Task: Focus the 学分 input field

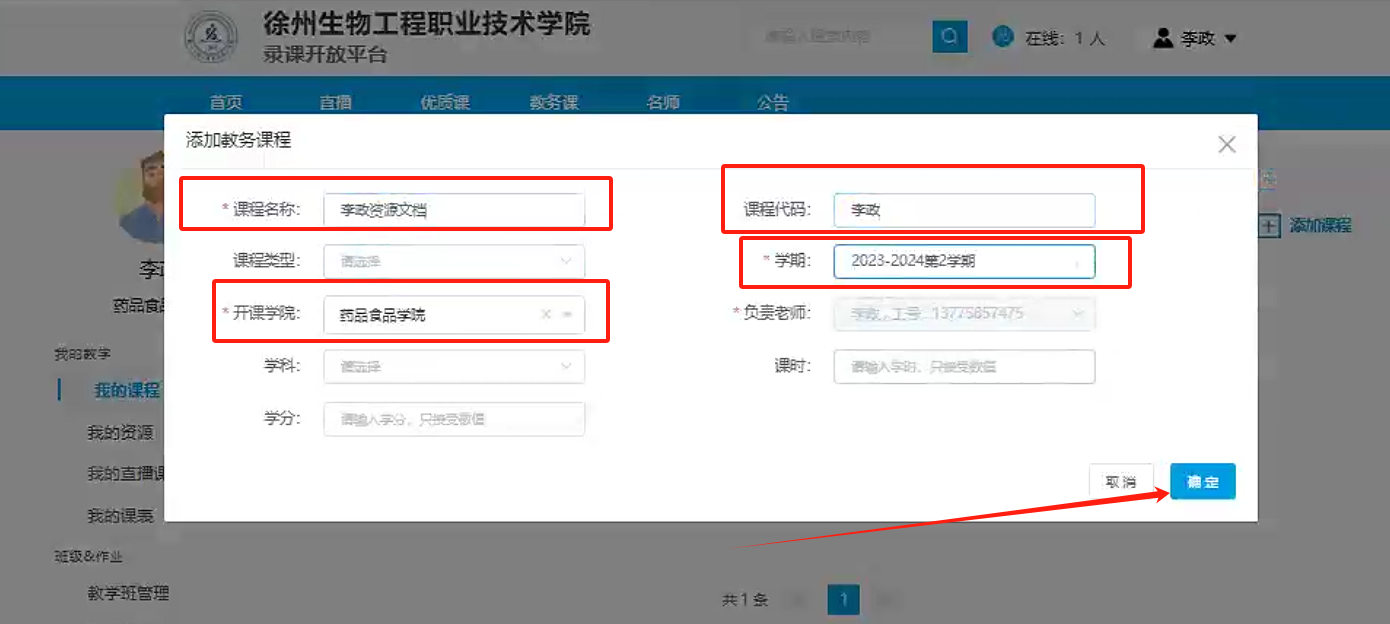Action: point(454,419)
